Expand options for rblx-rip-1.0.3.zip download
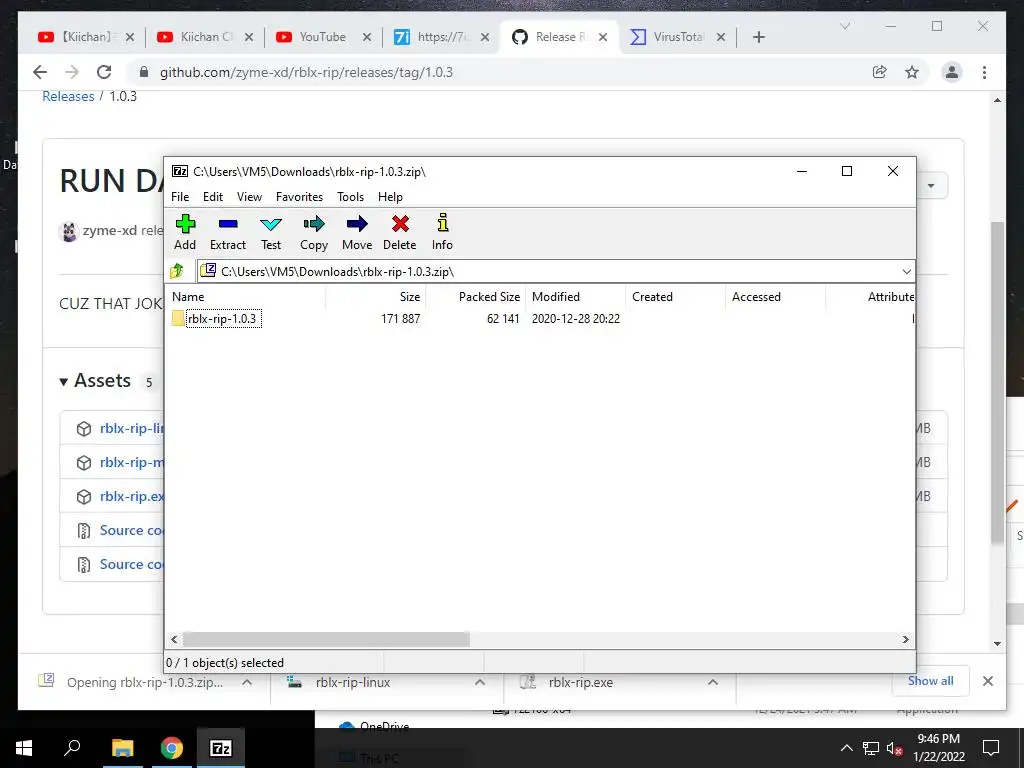1024x768 pixels. [248, 682]
